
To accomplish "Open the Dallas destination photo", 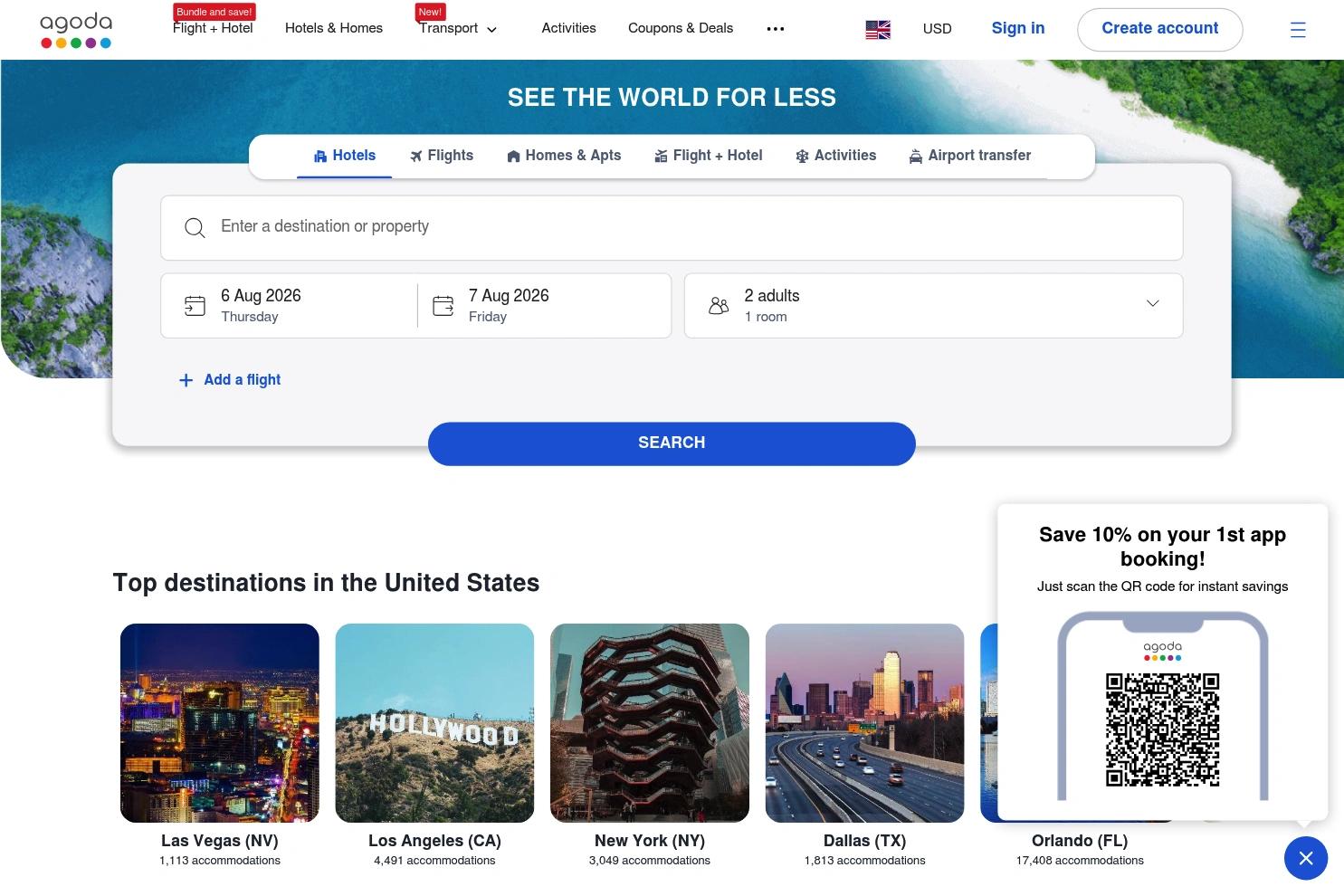I will coord(865,723).
